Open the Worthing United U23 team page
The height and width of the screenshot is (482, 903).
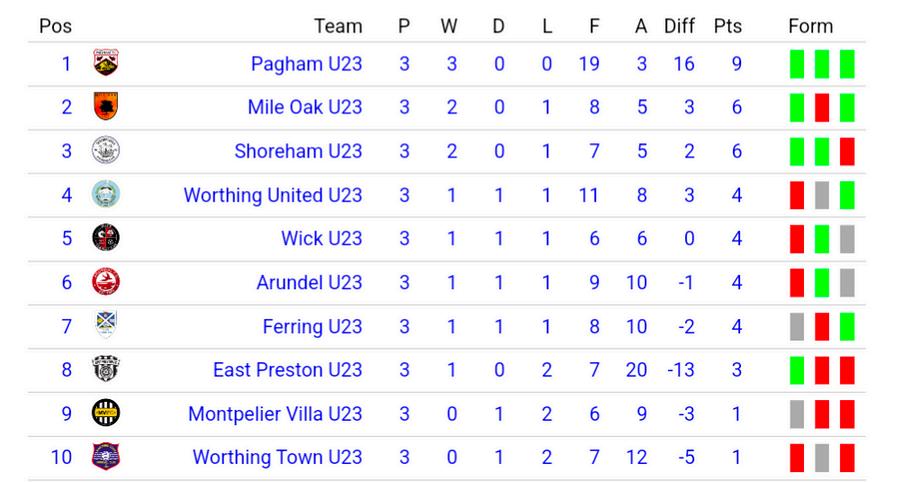[273, 195]
